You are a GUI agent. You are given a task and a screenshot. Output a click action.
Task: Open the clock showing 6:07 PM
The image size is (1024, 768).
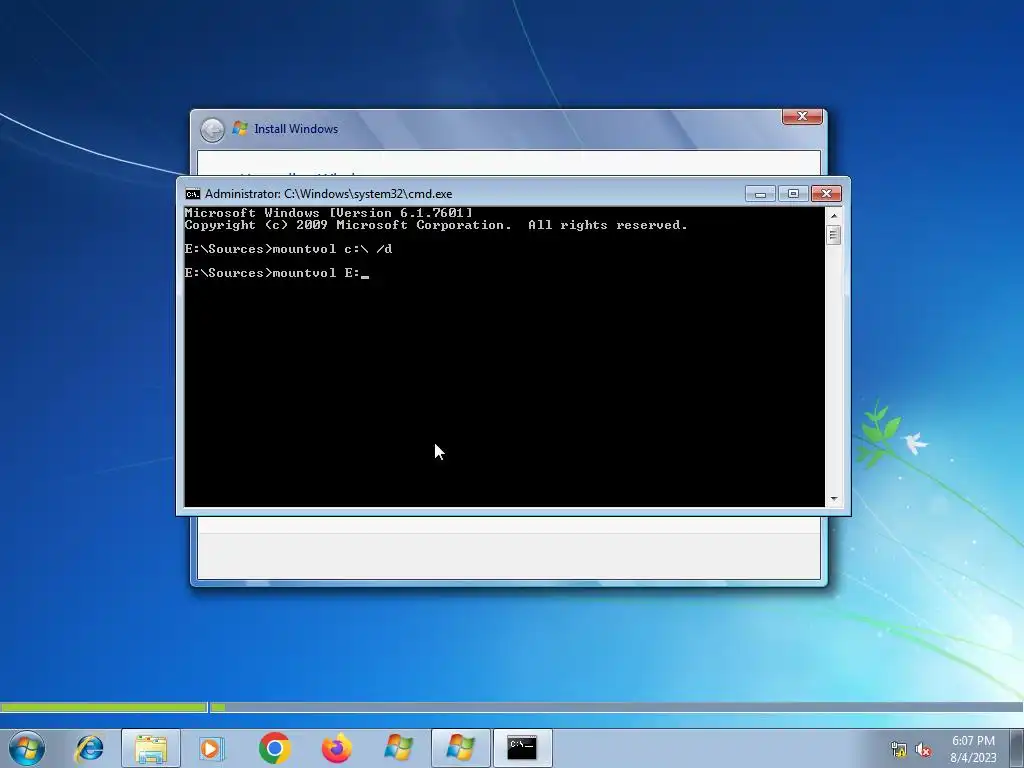coord(973,748)
